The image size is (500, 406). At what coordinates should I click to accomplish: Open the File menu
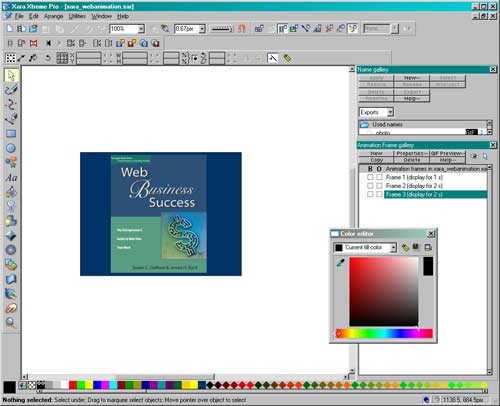pyautogui.click(x=19, y=16)
